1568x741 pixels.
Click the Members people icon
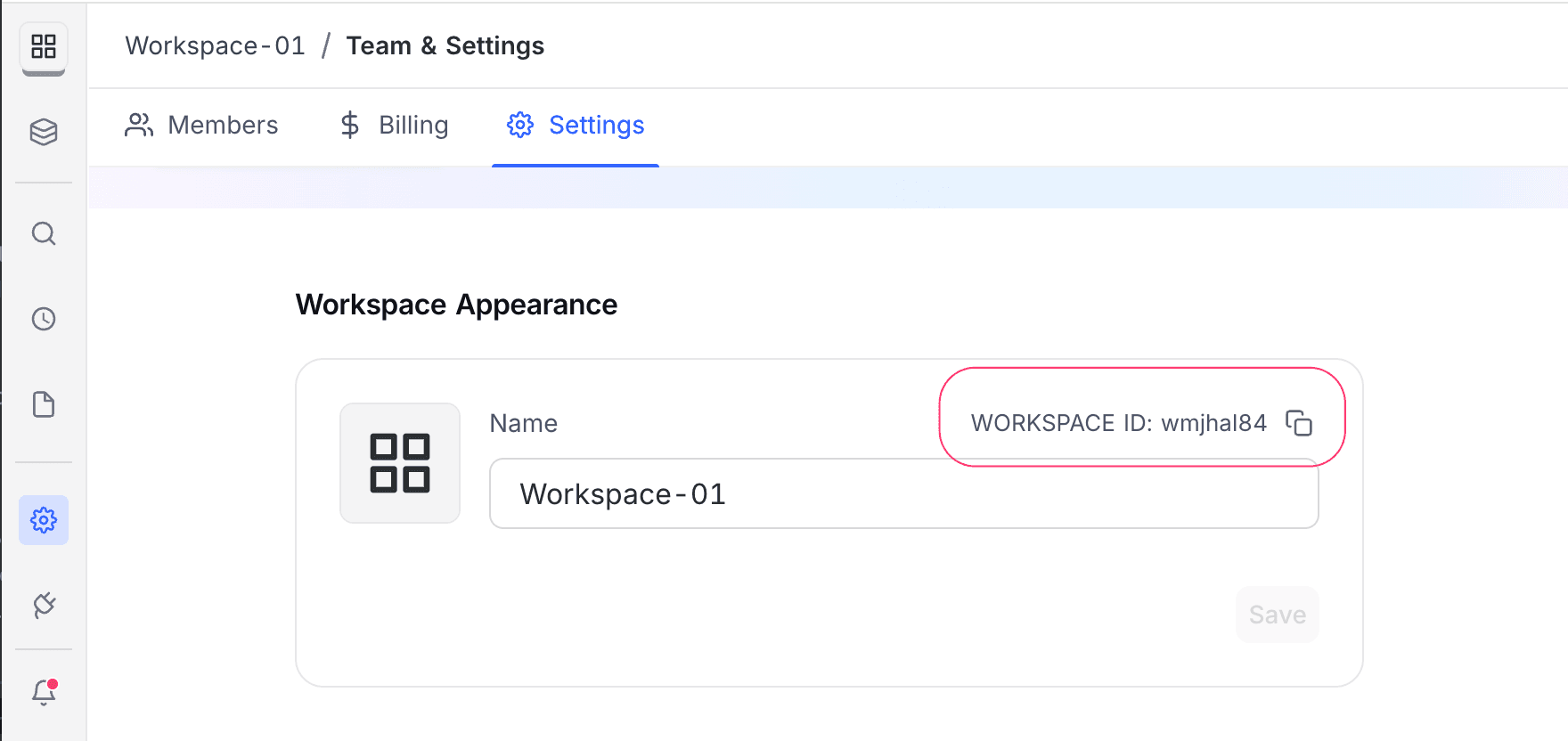[138, 126]
